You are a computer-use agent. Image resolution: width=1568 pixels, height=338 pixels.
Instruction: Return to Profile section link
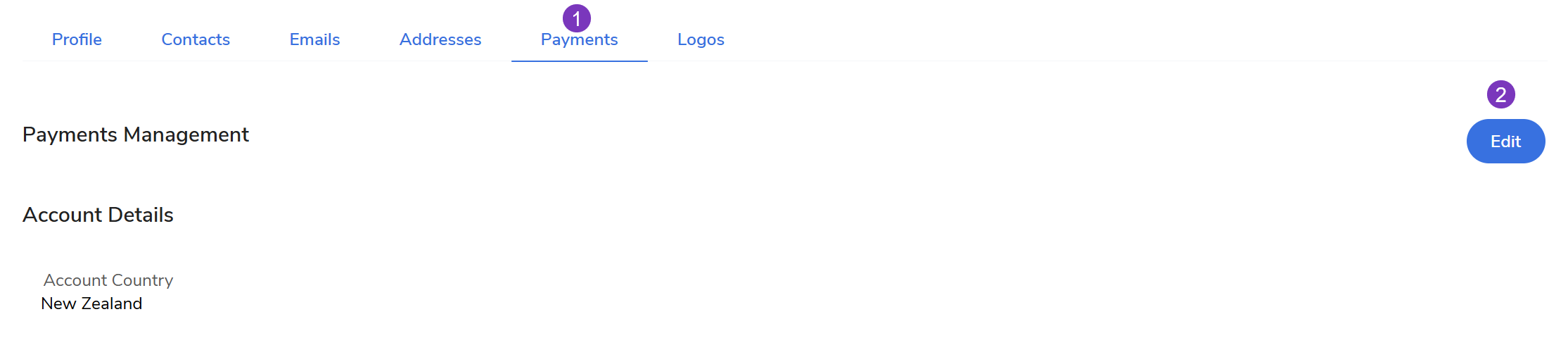77,39
